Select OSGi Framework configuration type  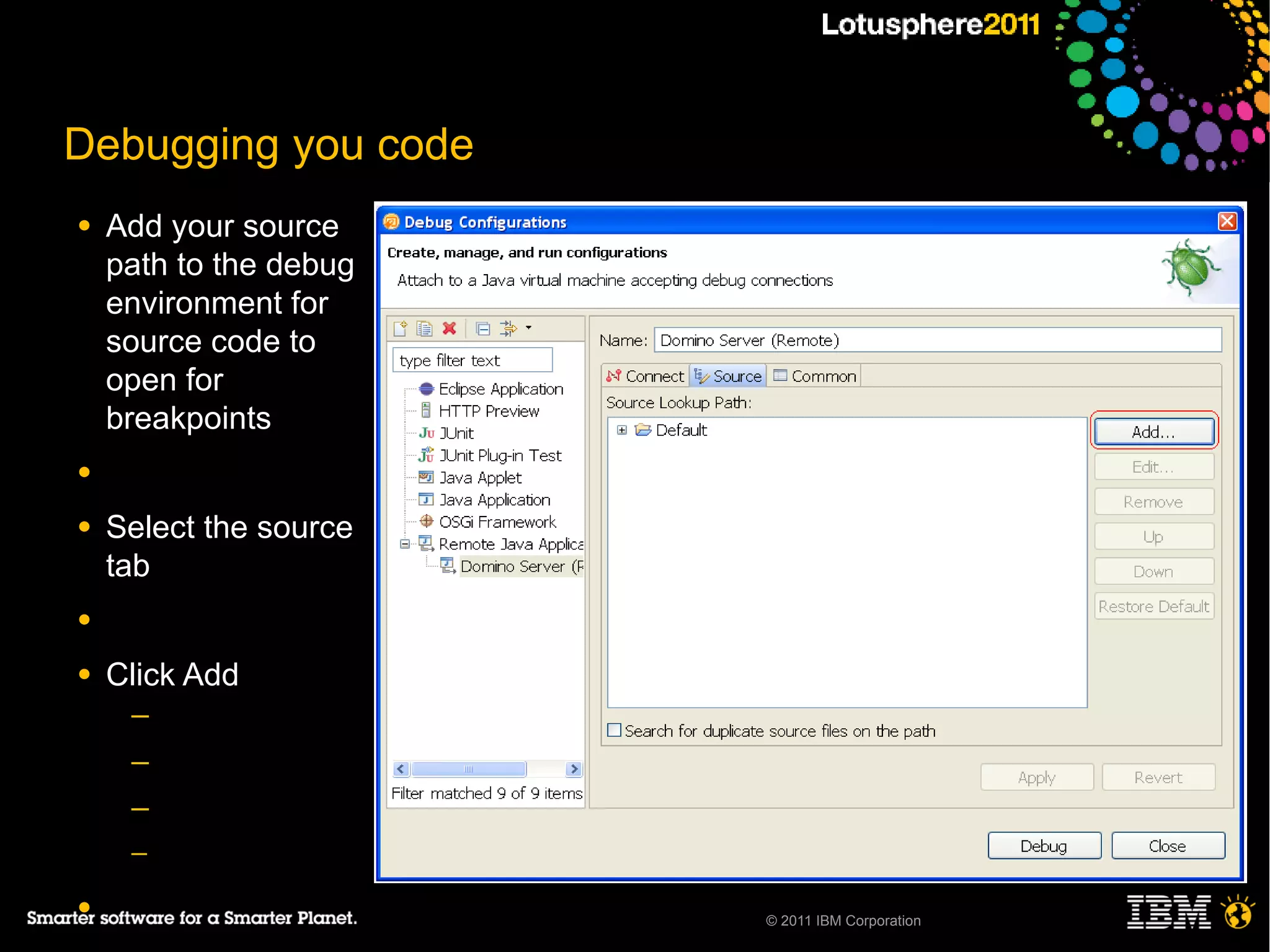click(x=497, y=522)
